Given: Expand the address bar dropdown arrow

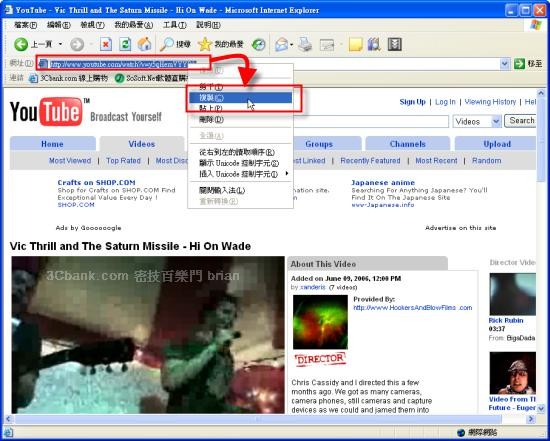Looking at the screenshot, I should [x=504, y=64].
